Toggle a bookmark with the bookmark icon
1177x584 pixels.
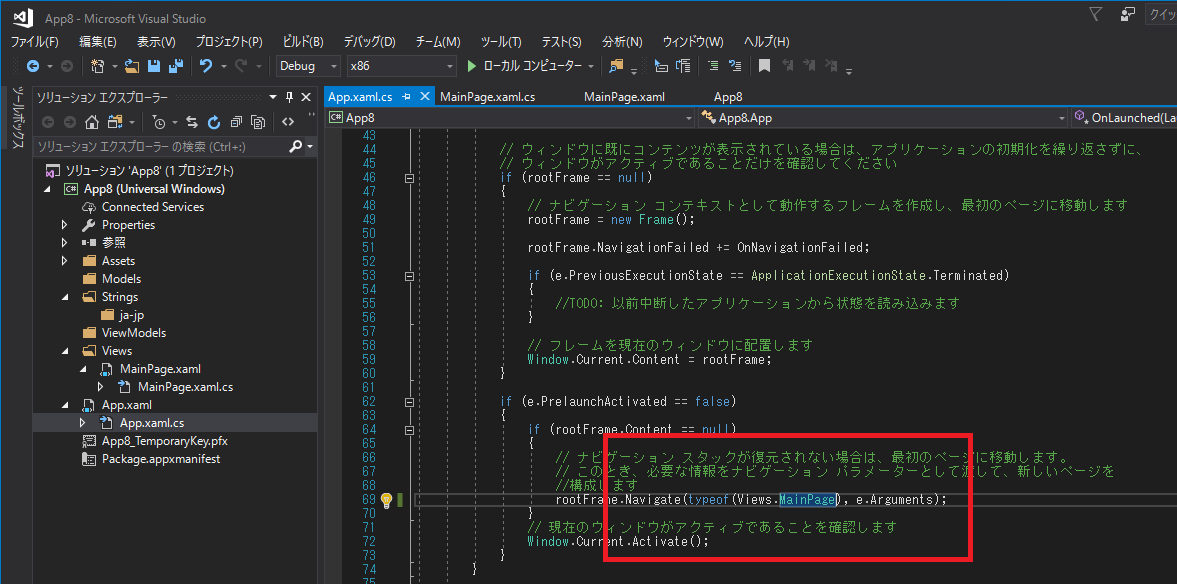point(764,66)
